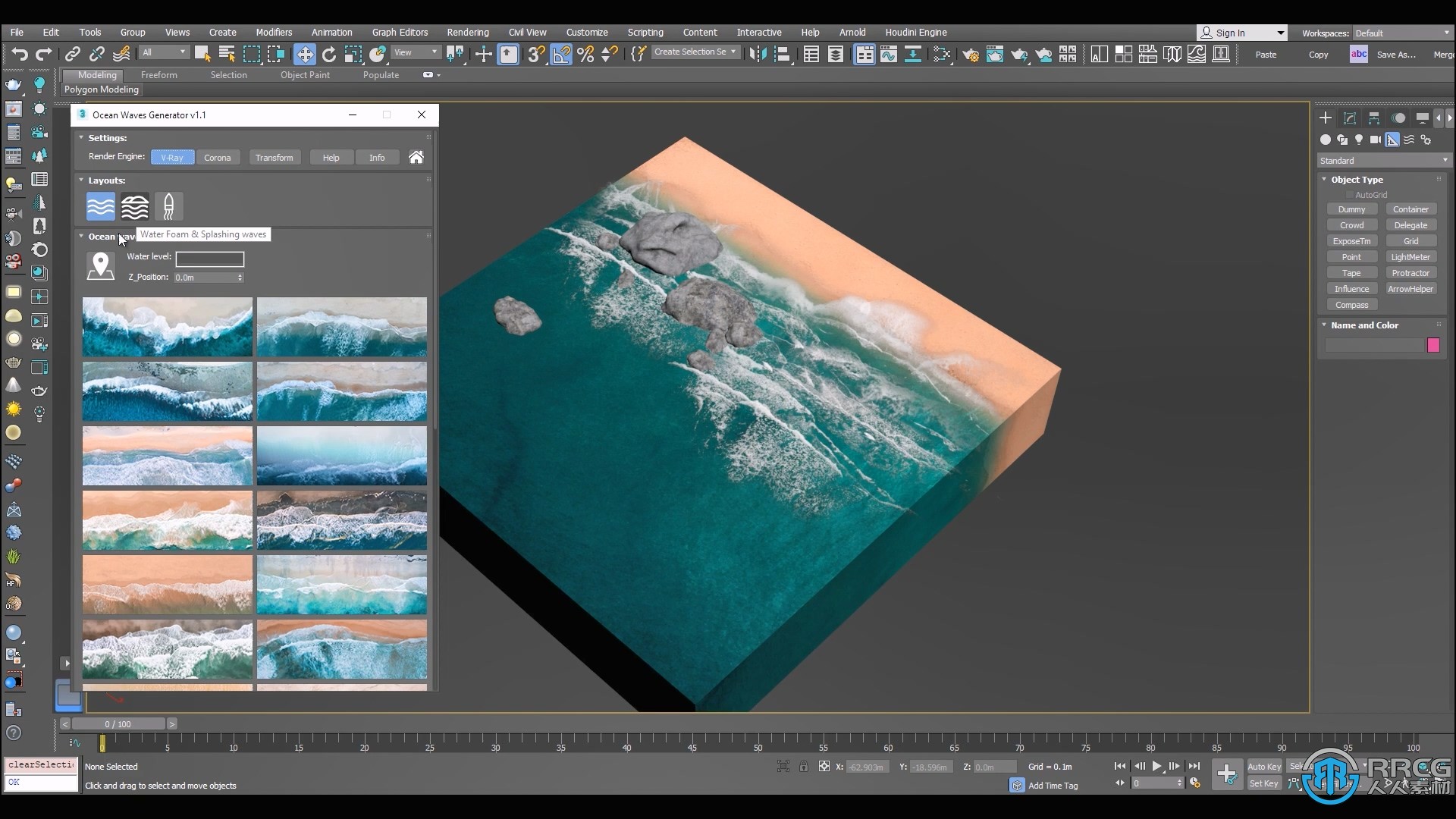The height and width of the screenshot is (819, 1456).
Task: Click Bind to Space Warp icon
Action: click(x=121, y=54)
